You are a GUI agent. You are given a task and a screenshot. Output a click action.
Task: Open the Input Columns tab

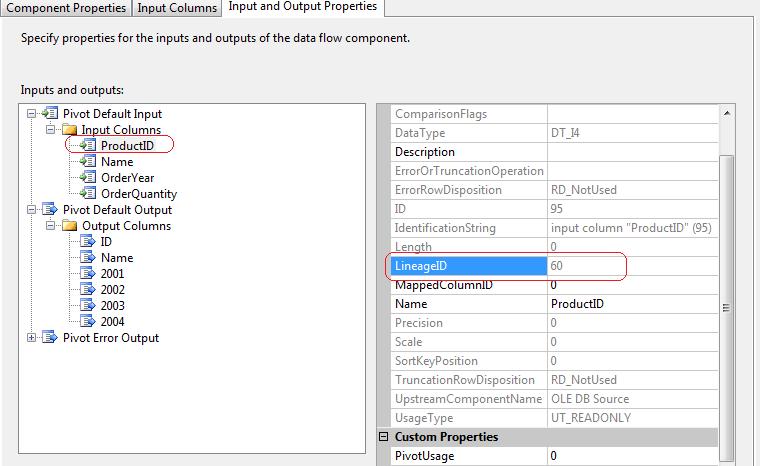[177, 8]
